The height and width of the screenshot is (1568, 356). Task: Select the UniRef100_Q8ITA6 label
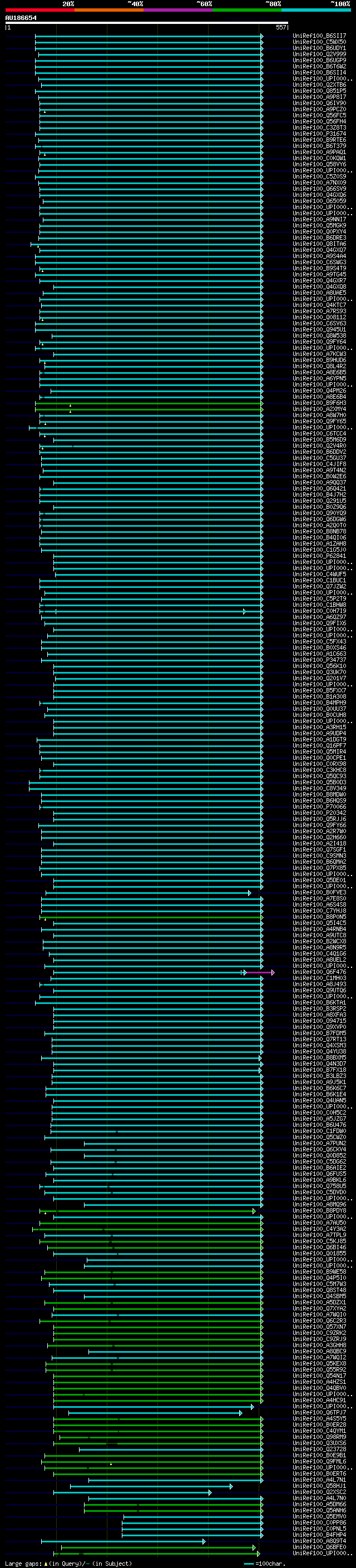319,244
